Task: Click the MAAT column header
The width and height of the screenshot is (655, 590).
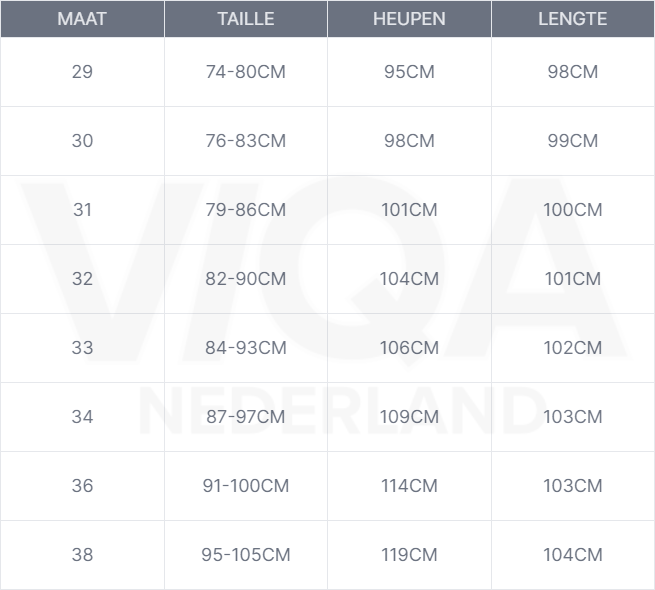Action: [x=82, y=19]
